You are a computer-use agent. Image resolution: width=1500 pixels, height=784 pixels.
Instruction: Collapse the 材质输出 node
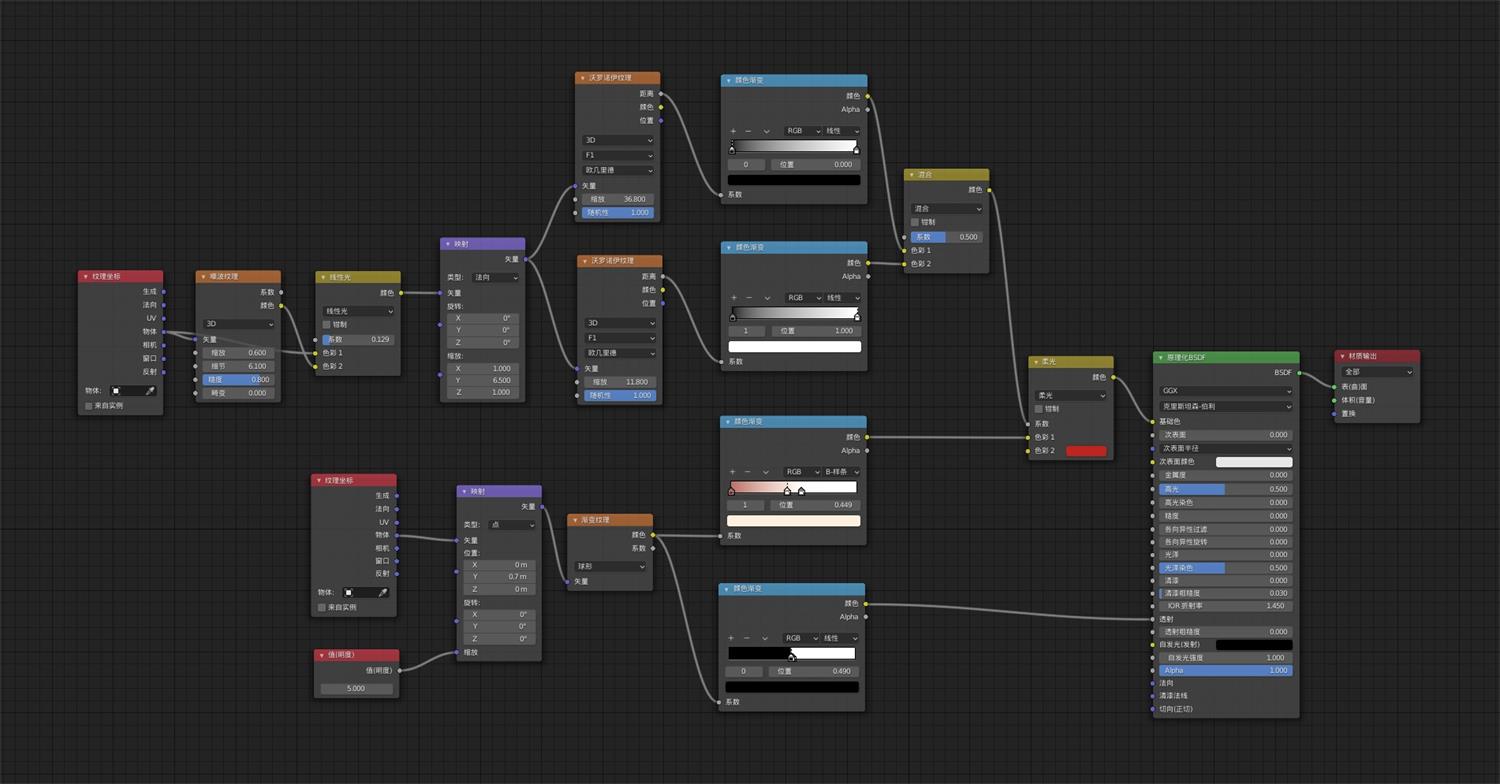pyautogui.click(x=1342, y=356)
